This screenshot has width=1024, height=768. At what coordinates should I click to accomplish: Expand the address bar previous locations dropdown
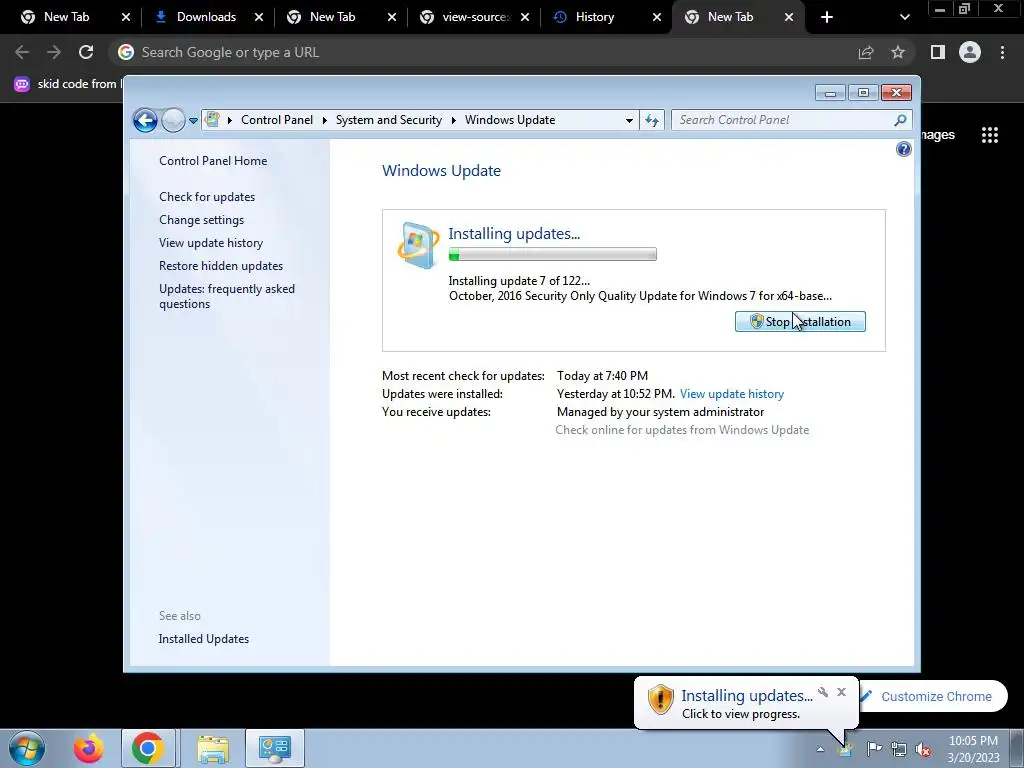coord(629,120)
